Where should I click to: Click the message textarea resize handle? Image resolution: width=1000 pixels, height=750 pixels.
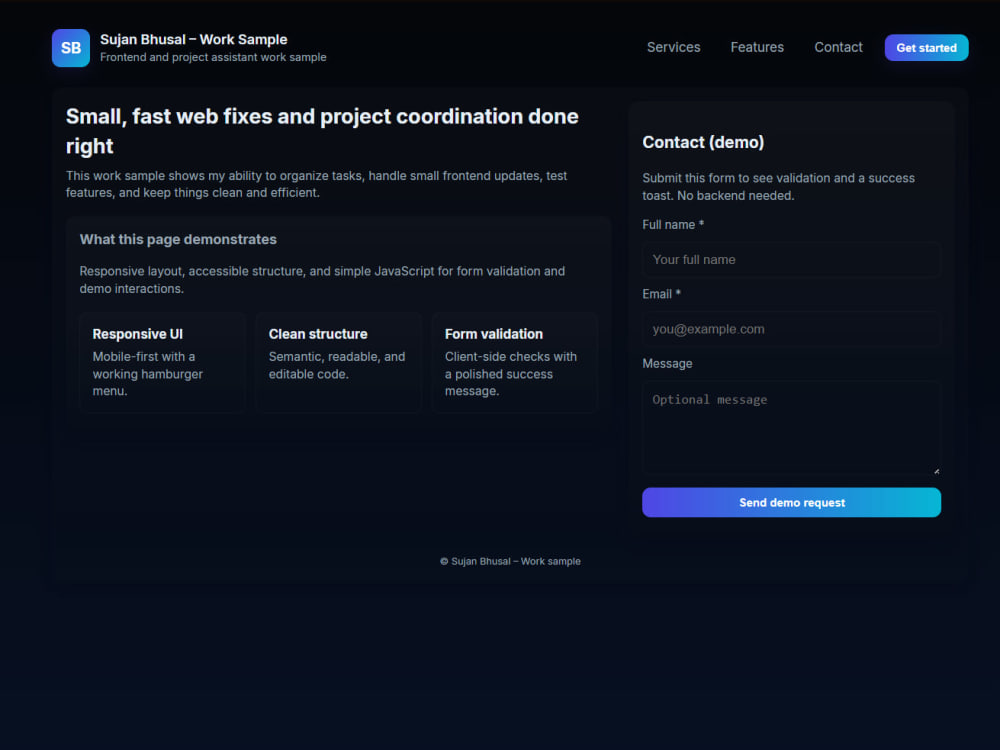point(936,471)
